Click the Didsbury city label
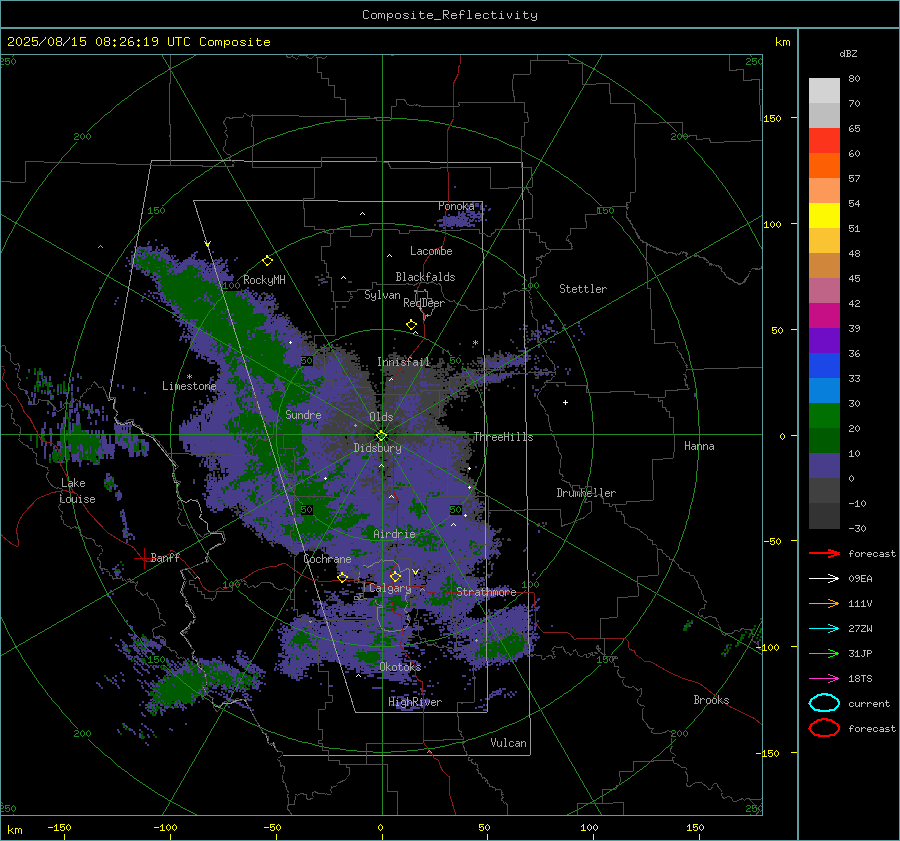900x841 pixels. [378, 448]
